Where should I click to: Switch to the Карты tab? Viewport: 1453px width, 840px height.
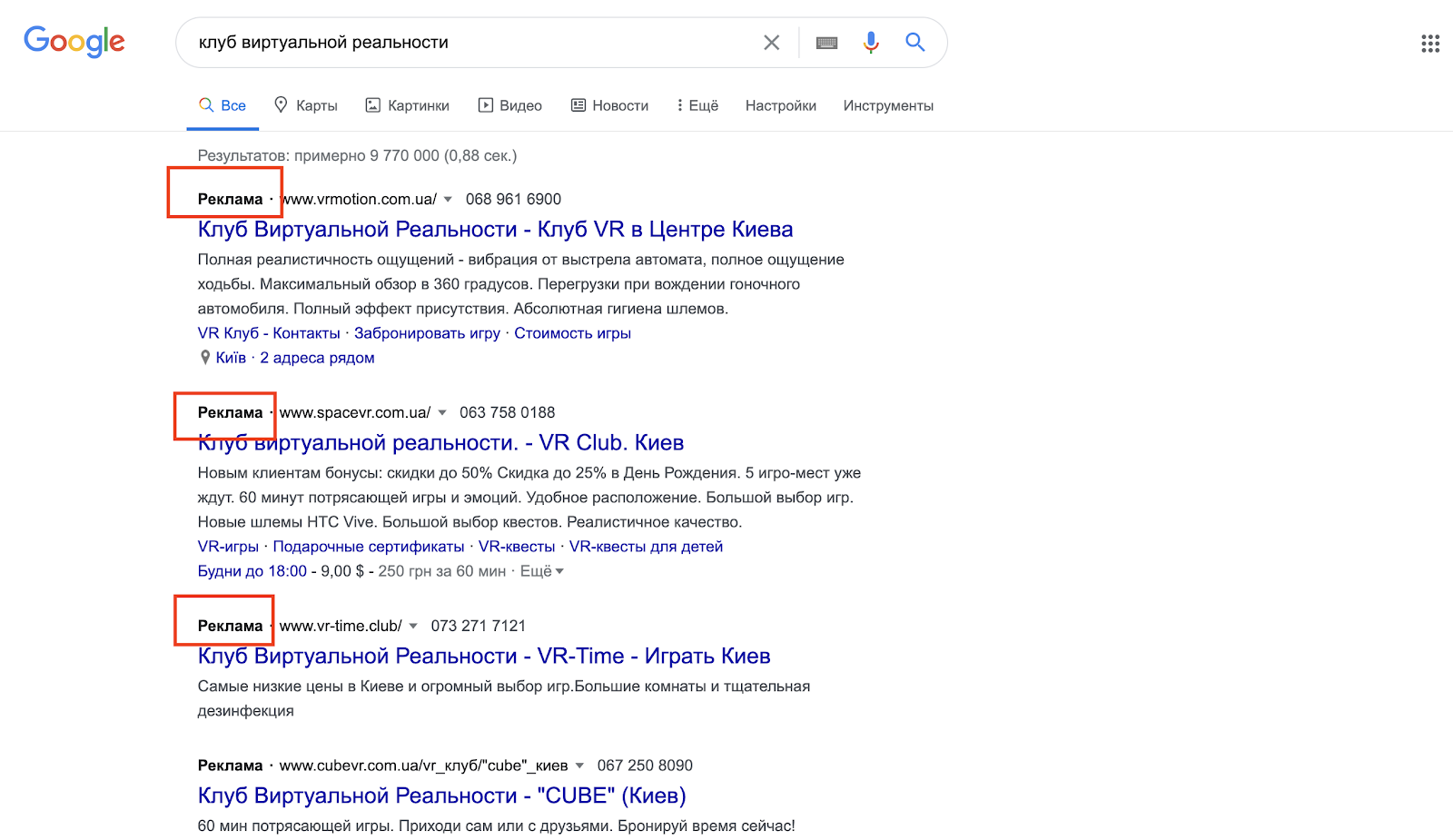click(306, 105)
